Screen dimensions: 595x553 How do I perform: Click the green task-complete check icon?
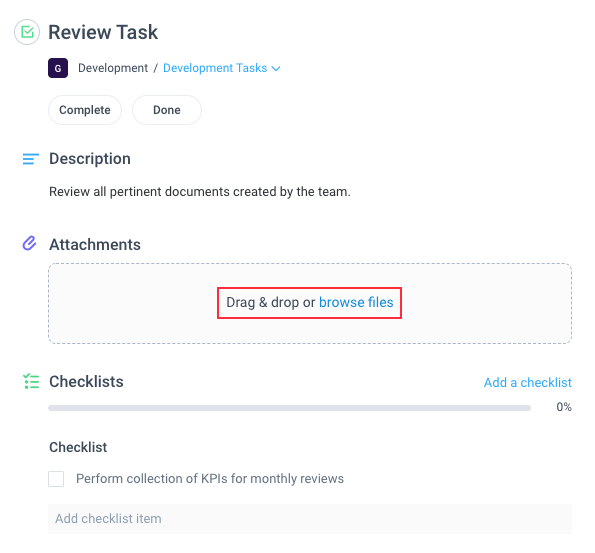pyautogui.click(x=27, y=32)
